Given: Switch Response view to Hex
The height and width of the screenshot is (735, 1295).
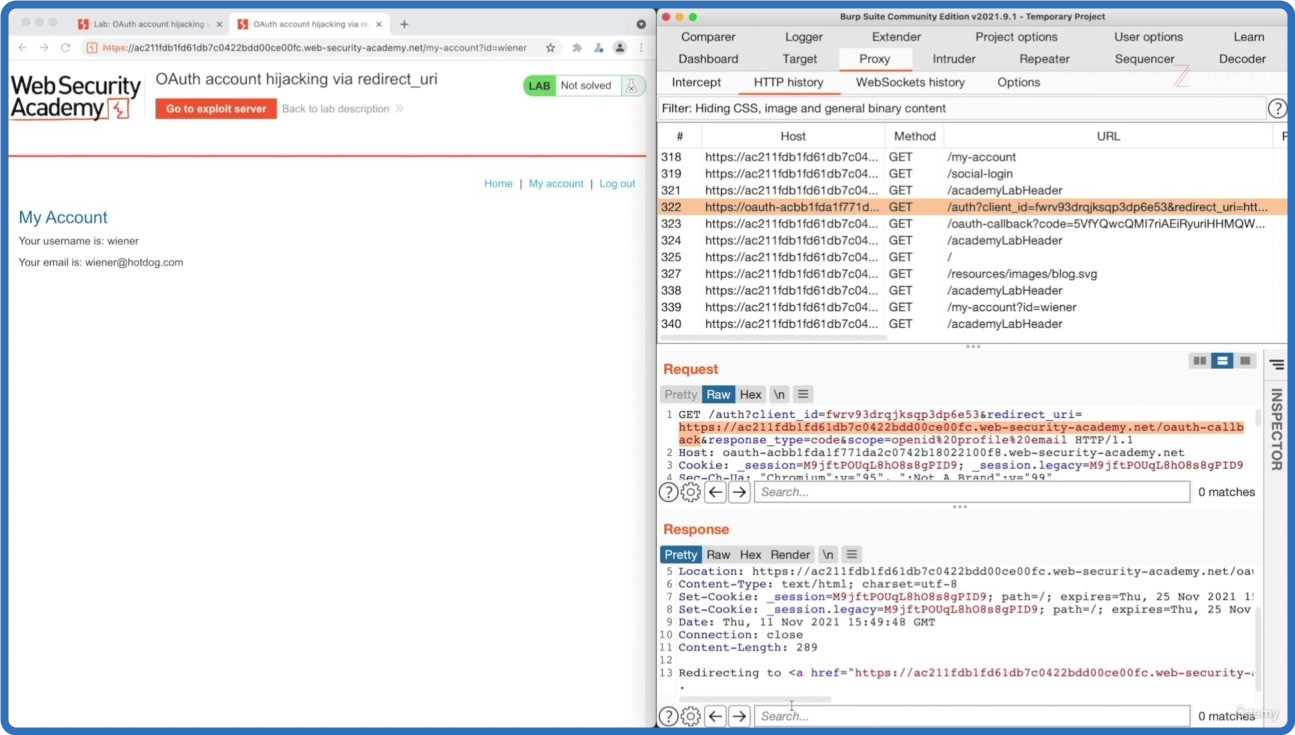Looking at the screenshot, I should click(x=751, y=554).
